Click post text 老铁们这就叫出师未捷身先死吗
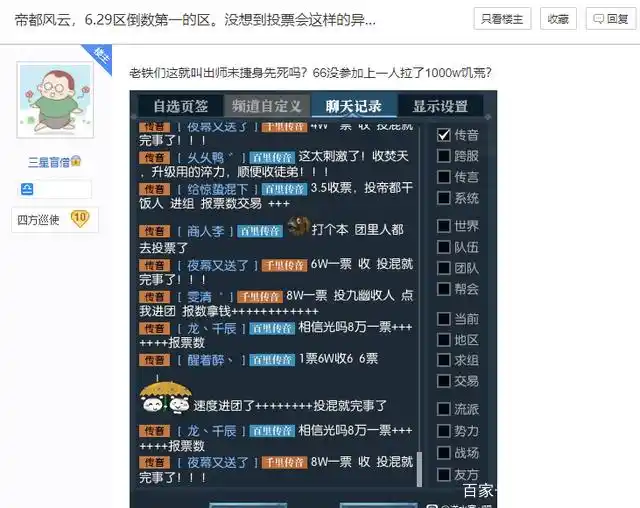 [x=218, y=73]
